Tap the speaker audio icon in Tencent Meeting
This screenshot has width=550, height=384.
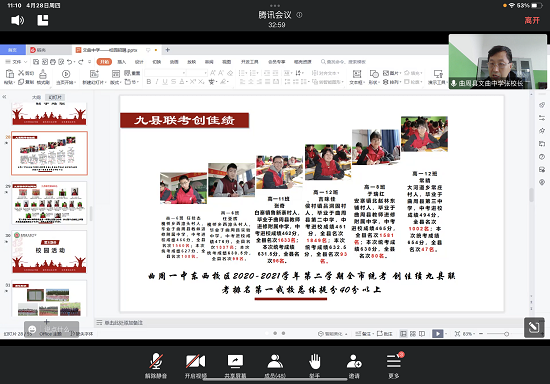(17, 20)
